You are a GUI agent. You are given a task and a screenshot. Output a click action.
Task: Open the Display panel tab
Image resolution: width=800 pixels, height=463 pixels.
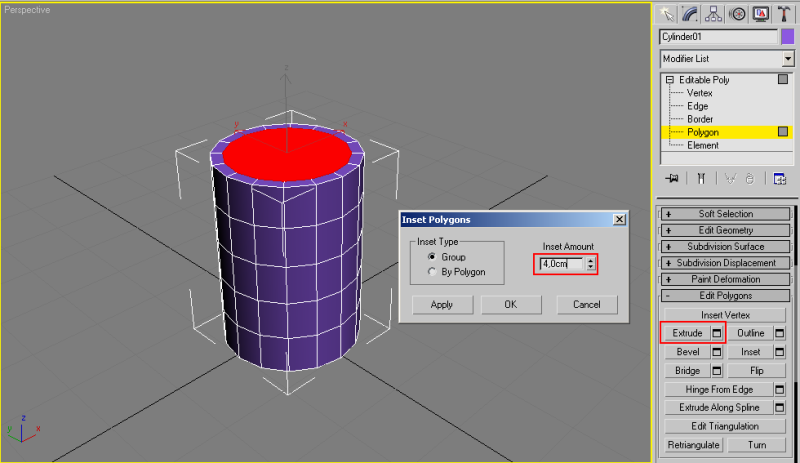(761, 14)
